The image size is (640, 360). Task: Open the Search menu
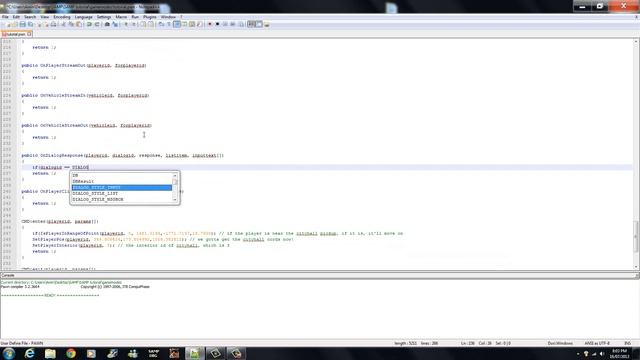coord(30,17)
